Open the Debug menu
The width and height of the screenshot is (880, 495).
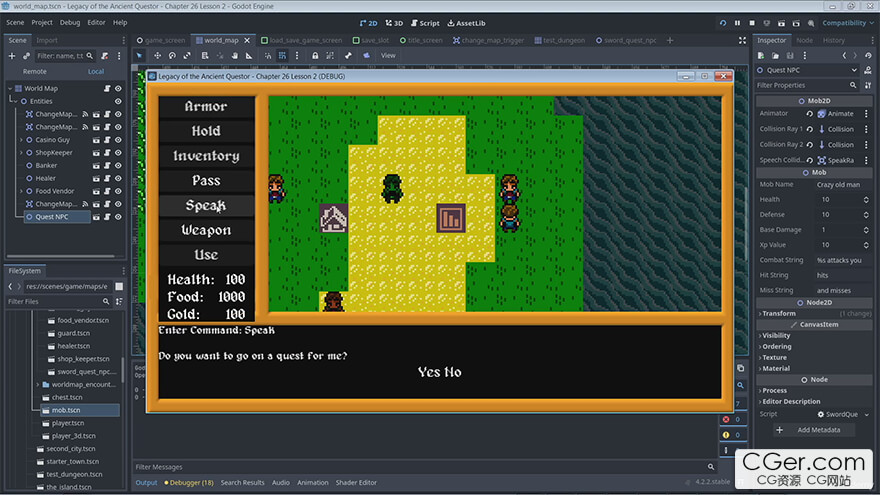click(x=70, y=22)
